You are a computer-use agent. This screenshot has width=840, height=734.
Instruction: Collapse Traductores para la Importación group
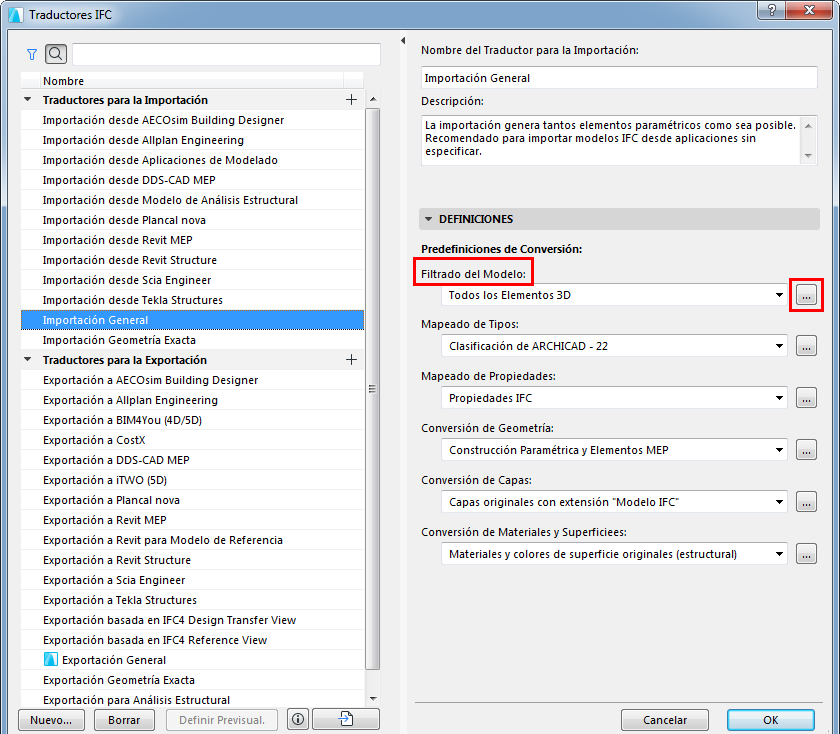(28, 100)
